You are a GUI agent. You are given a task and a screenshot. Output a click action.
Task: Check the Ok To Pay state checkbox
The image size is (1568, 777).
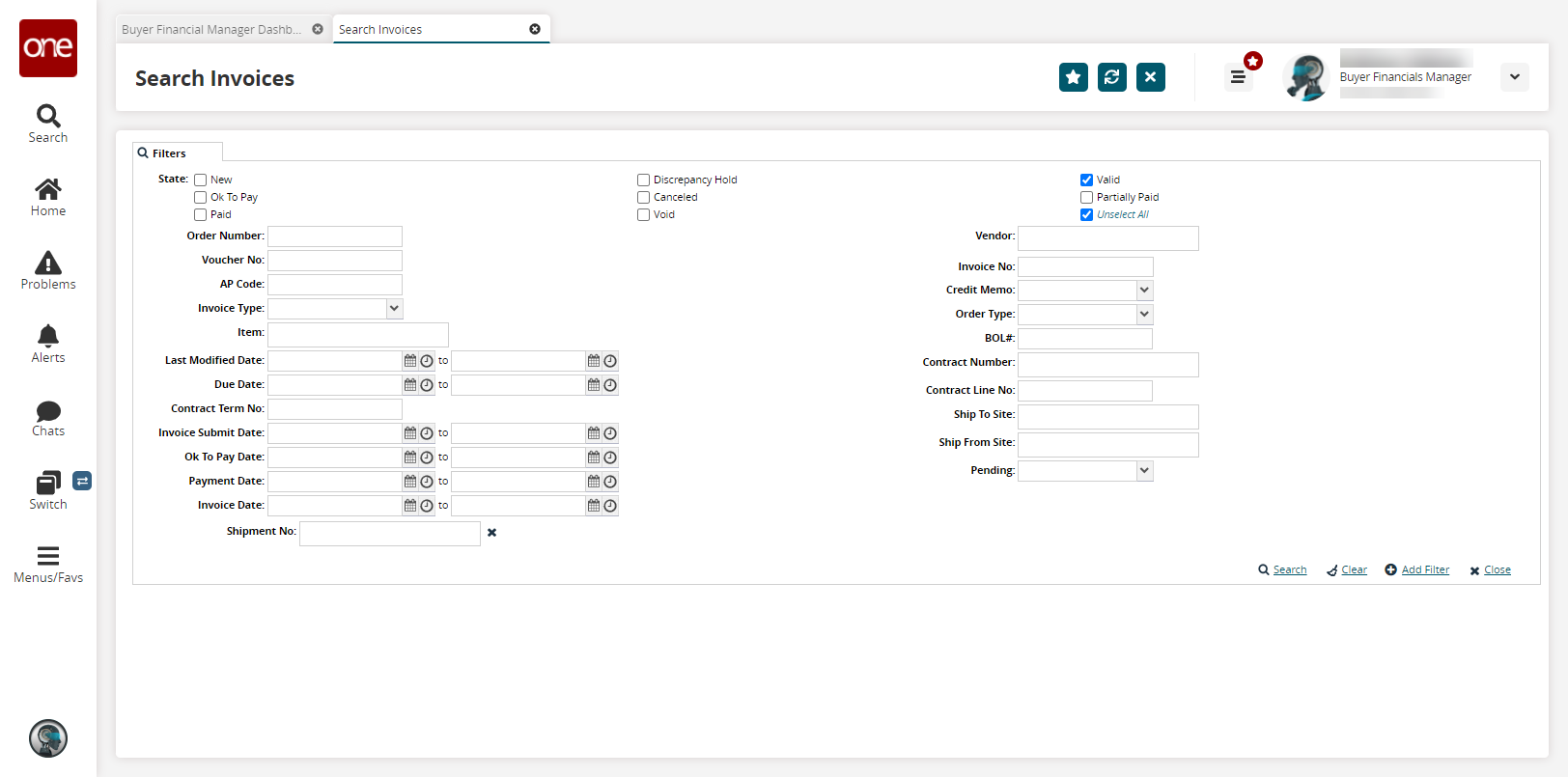point(201,198)
